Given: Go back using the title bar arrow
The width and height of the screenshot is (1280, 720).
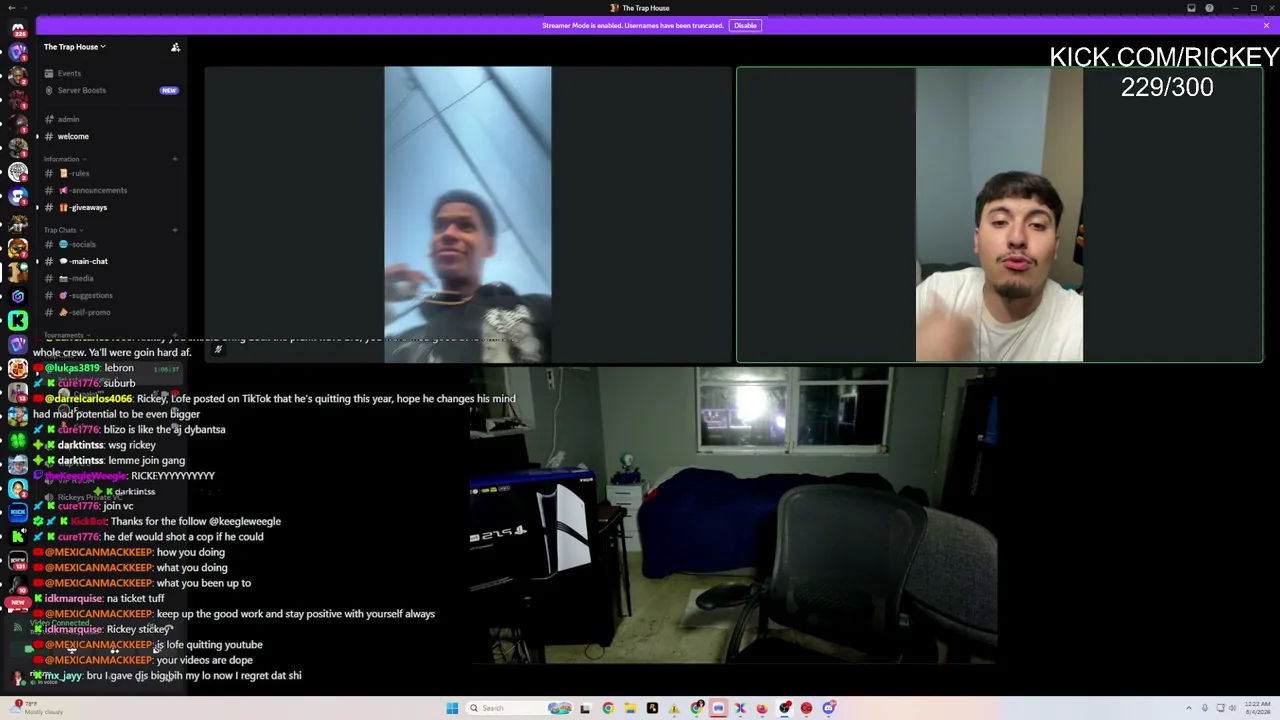Looking at the screenshot, I should click(x=10, y=8).
